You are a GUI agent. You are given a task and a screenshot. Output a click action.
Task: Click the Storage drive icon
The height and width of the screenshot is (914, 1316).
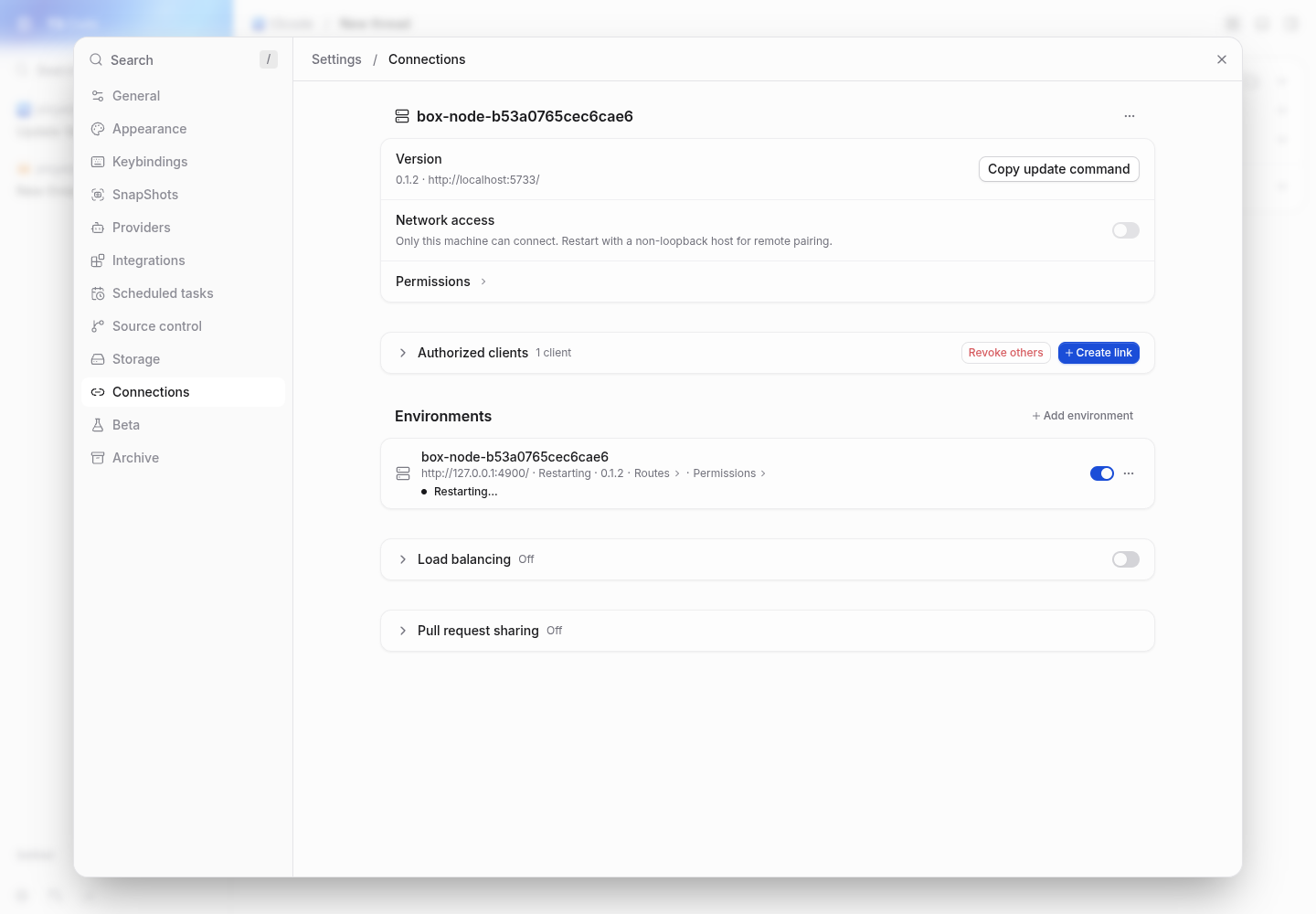point(98,359)
